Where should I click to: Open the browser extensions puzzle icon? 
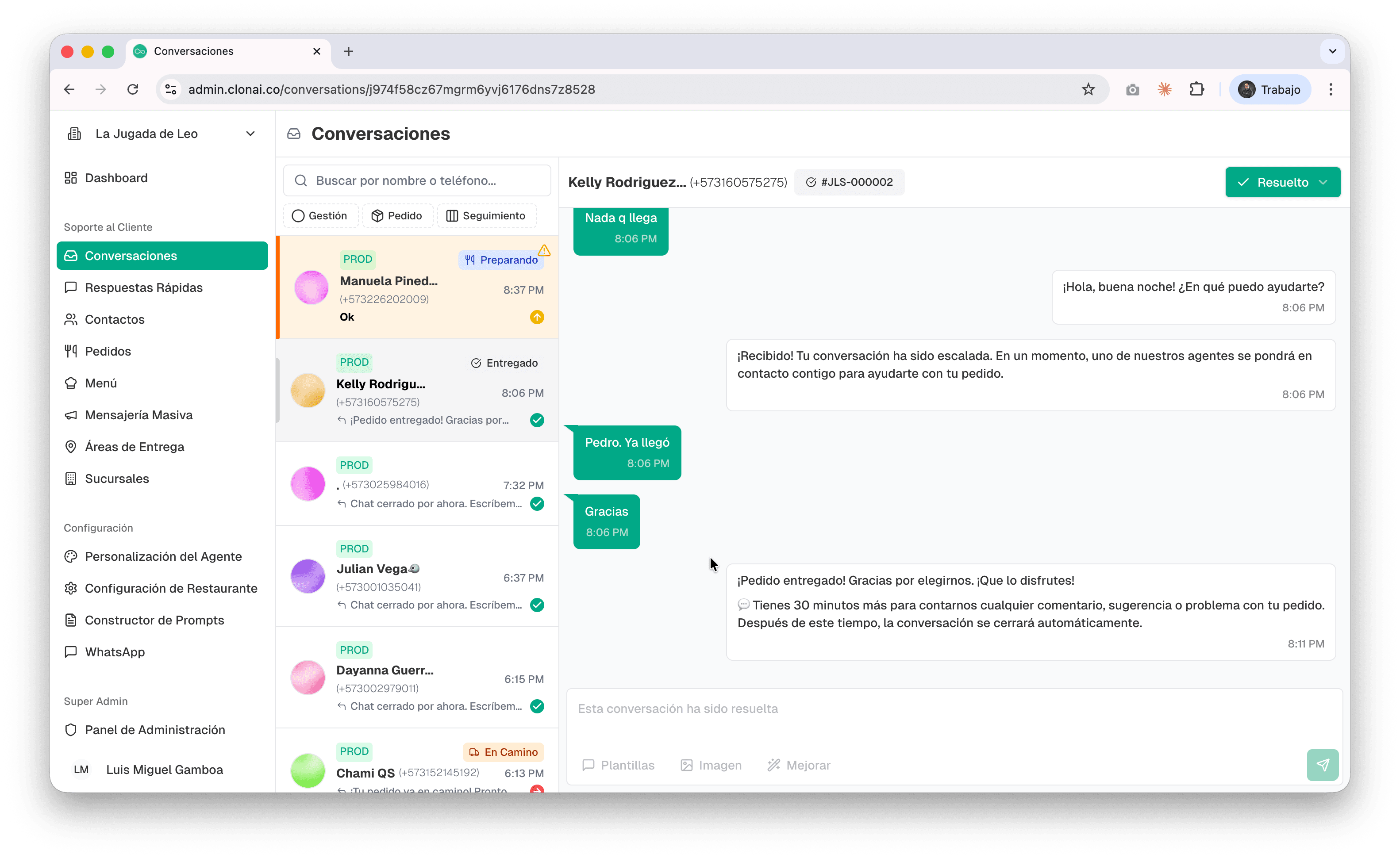tap(1196, 89)
